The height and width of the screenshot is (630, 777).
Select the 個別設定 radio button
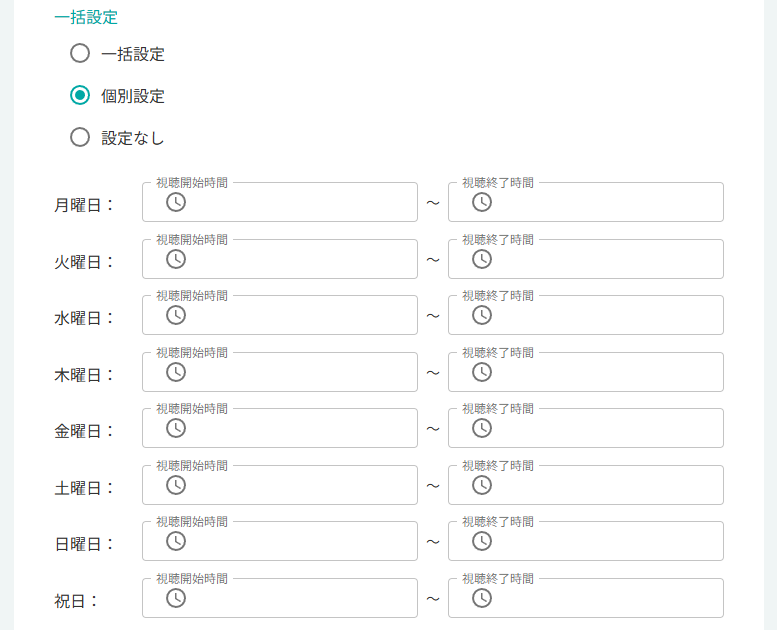[80, 95]
